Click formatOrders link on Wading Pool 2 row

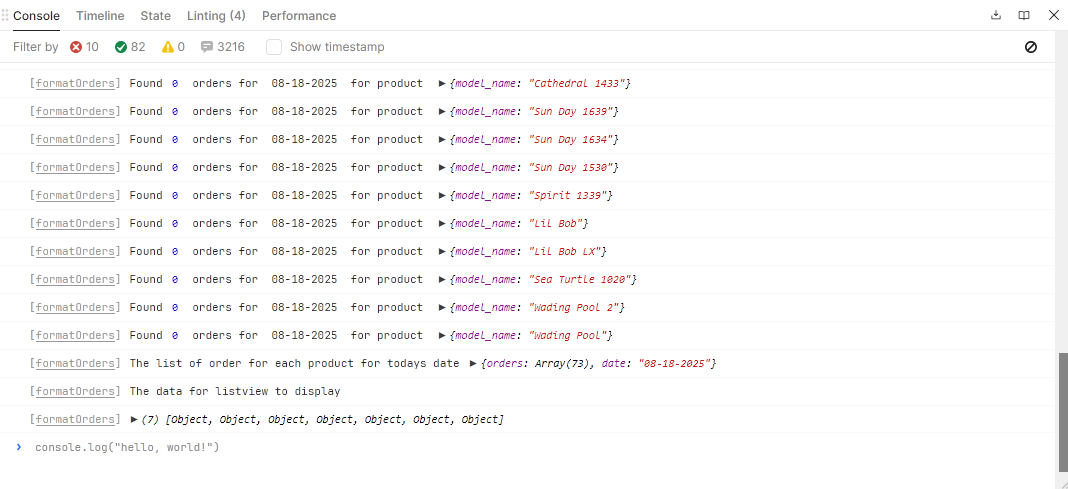[x=75, y=307]
